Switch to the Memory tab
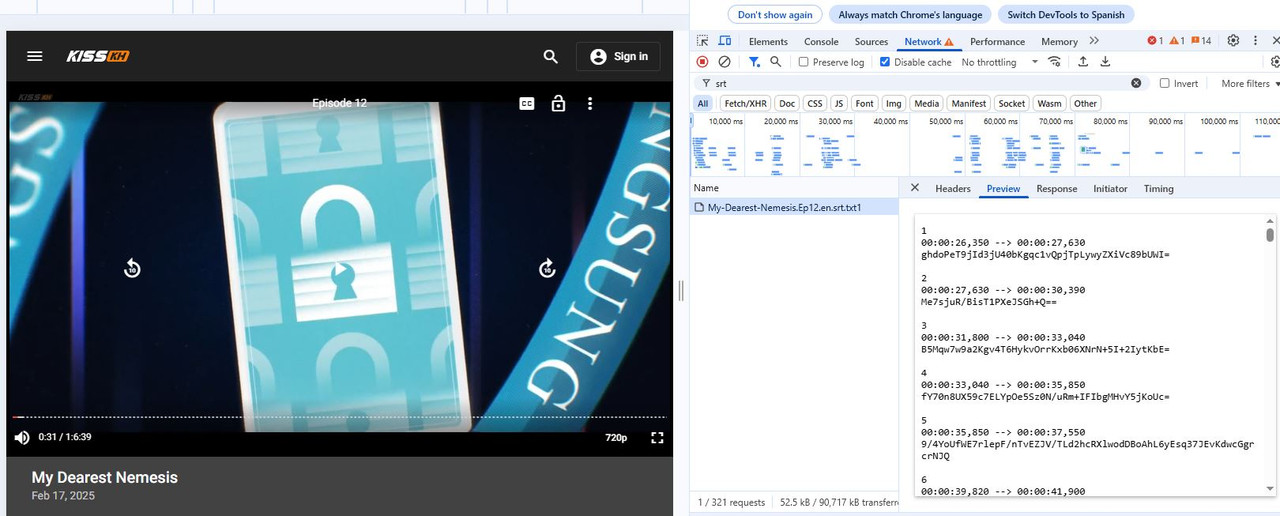 [1059, 42]
